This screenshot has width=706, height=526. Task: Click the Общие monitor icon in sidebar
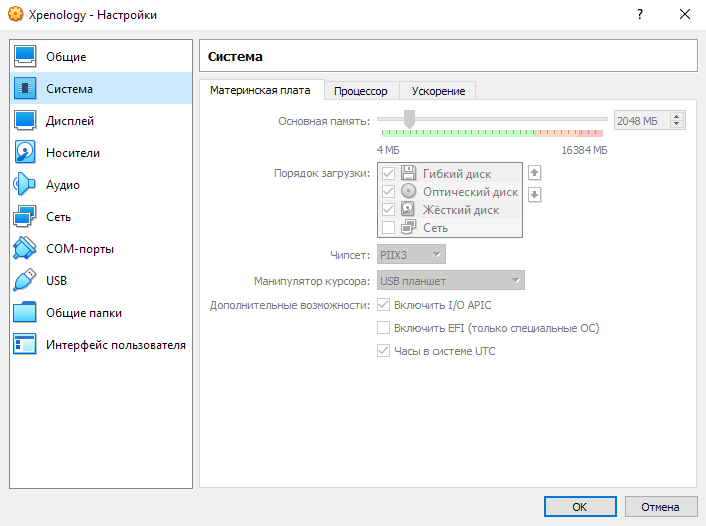pyautogui.click(x=25, y=56)
